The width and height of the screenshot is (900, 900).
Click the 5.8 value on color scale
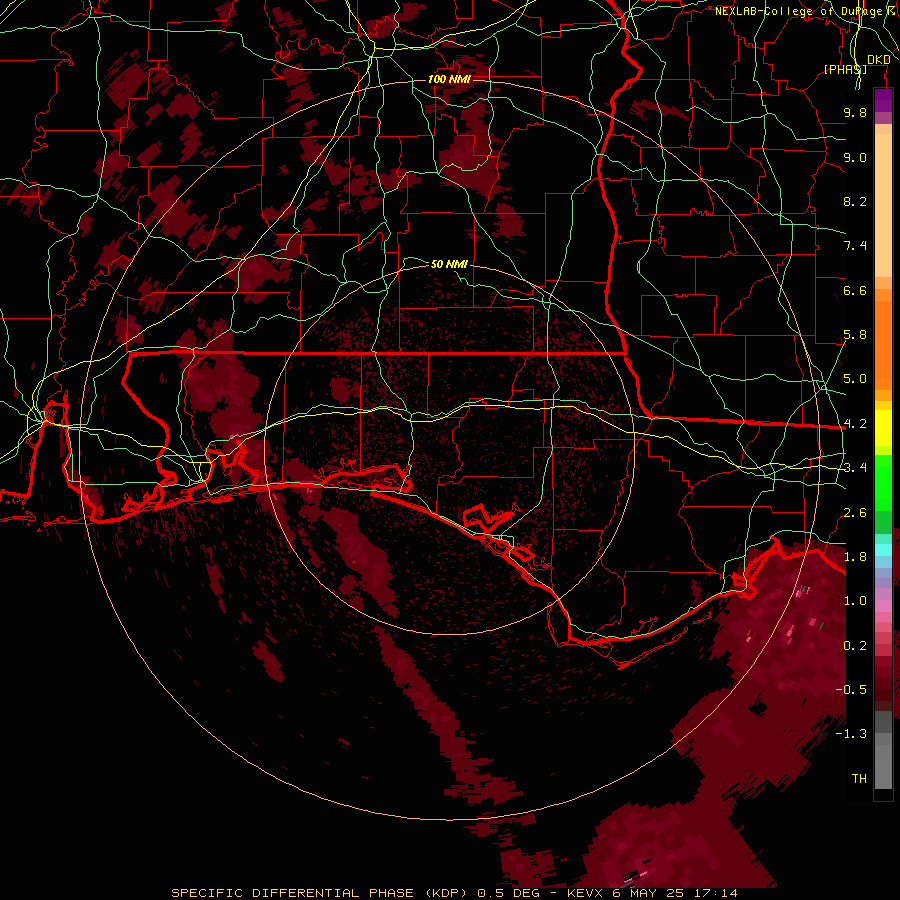855,335
